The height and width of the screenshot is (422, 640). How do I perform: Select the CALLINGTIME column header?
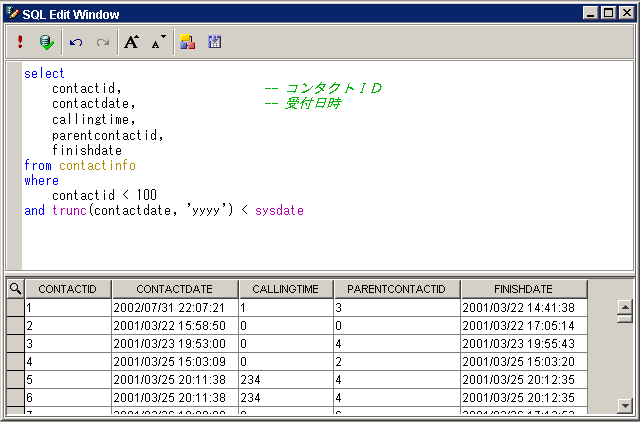click(x=285, y=289)
